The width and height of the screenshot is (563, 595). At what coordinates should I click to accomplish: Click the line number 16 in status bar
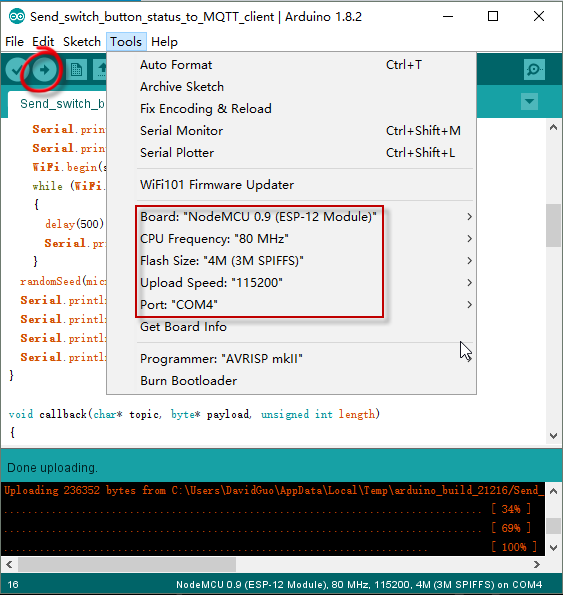click(x=13, y=584)
